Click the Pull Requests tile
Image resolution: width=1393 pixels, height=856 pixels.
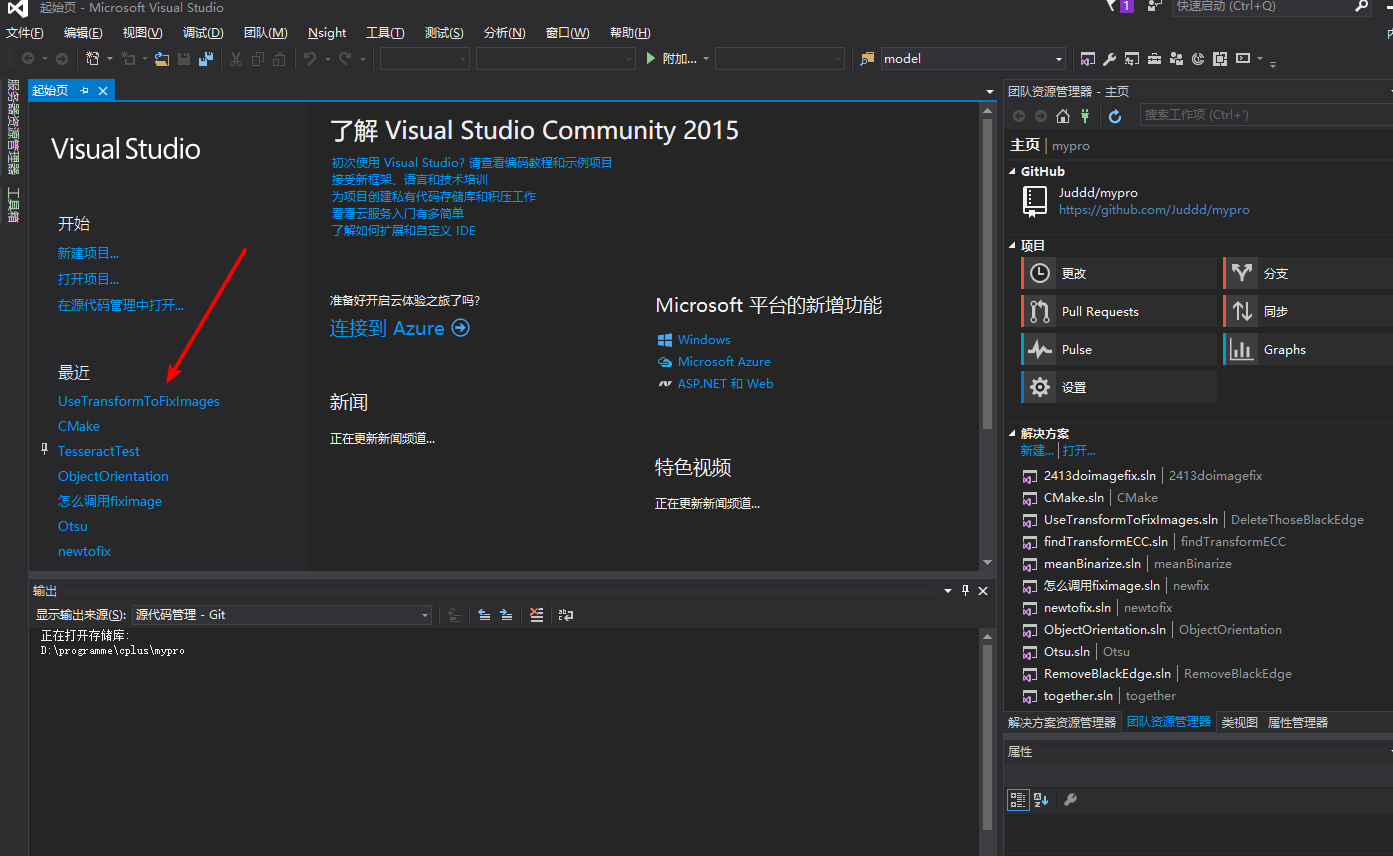click(1119, 311)
